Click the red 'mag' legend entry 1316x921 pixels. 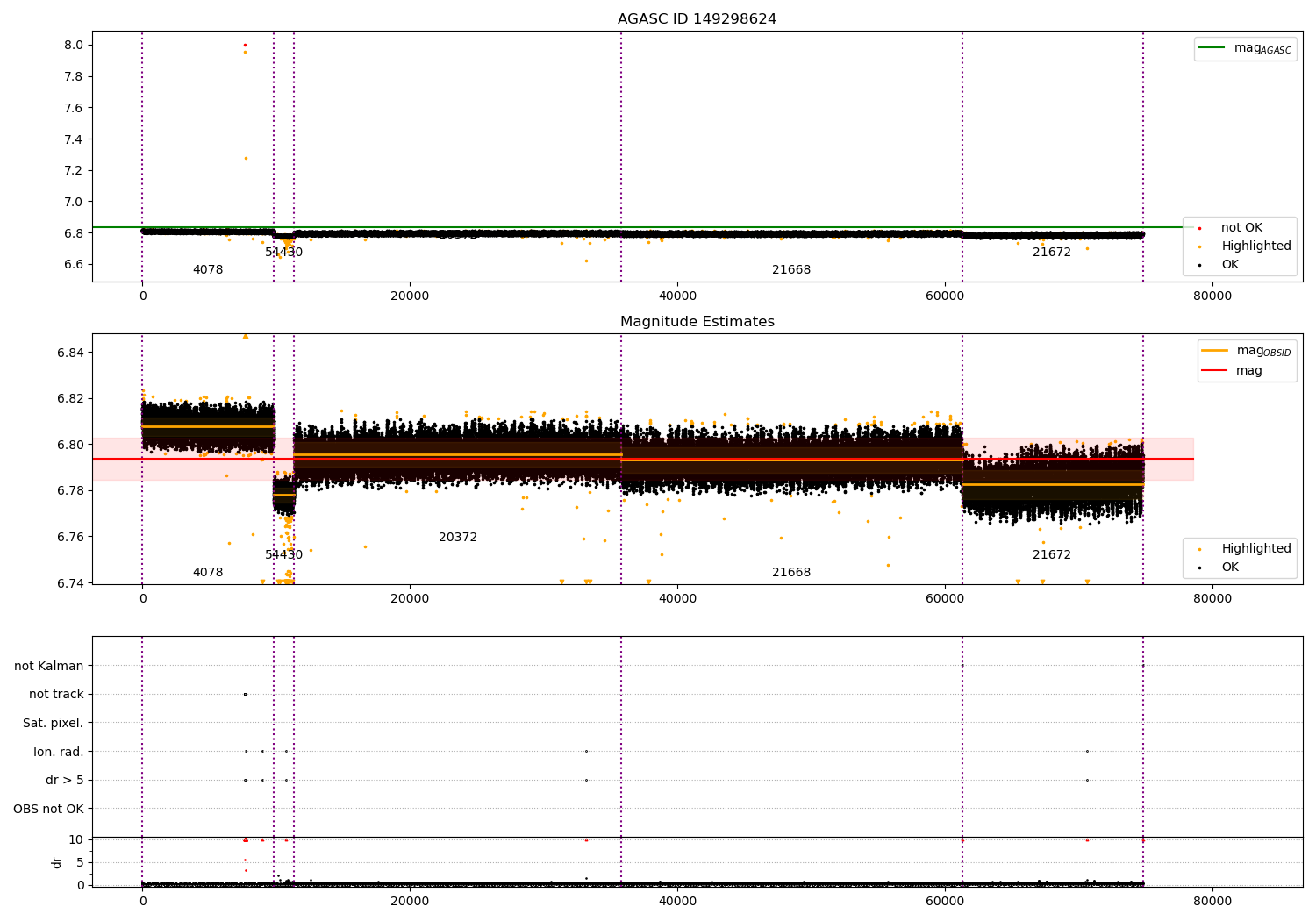click(1233, 370)
